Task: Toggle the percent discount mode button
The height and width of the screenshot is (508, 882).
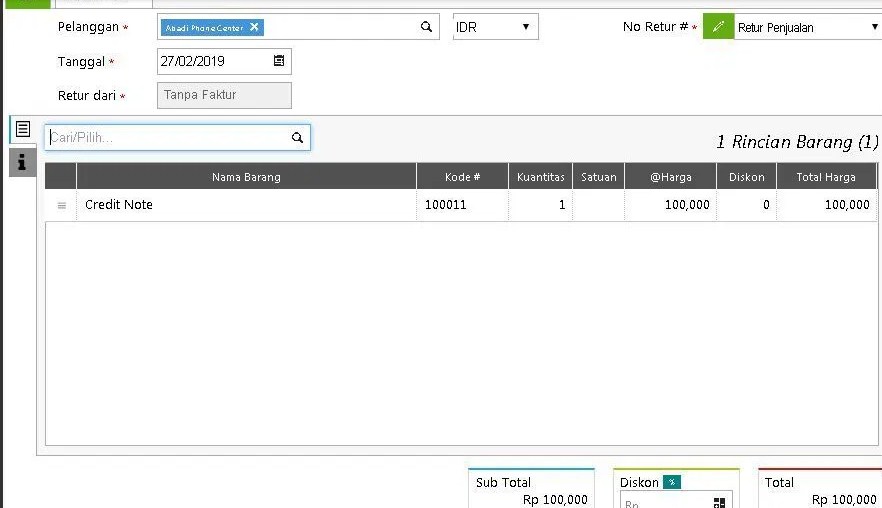Action: (x=671, y=482)
